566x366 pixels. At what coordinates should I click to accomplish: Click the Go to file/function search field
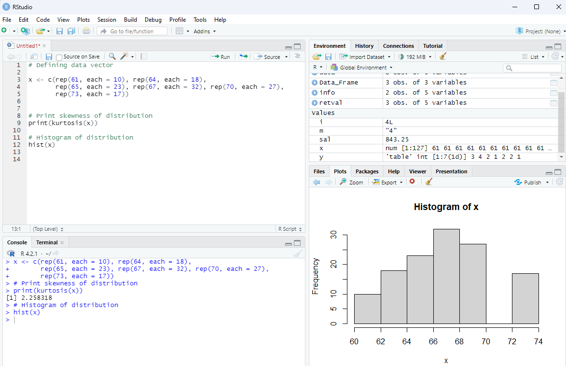[132, 31]
